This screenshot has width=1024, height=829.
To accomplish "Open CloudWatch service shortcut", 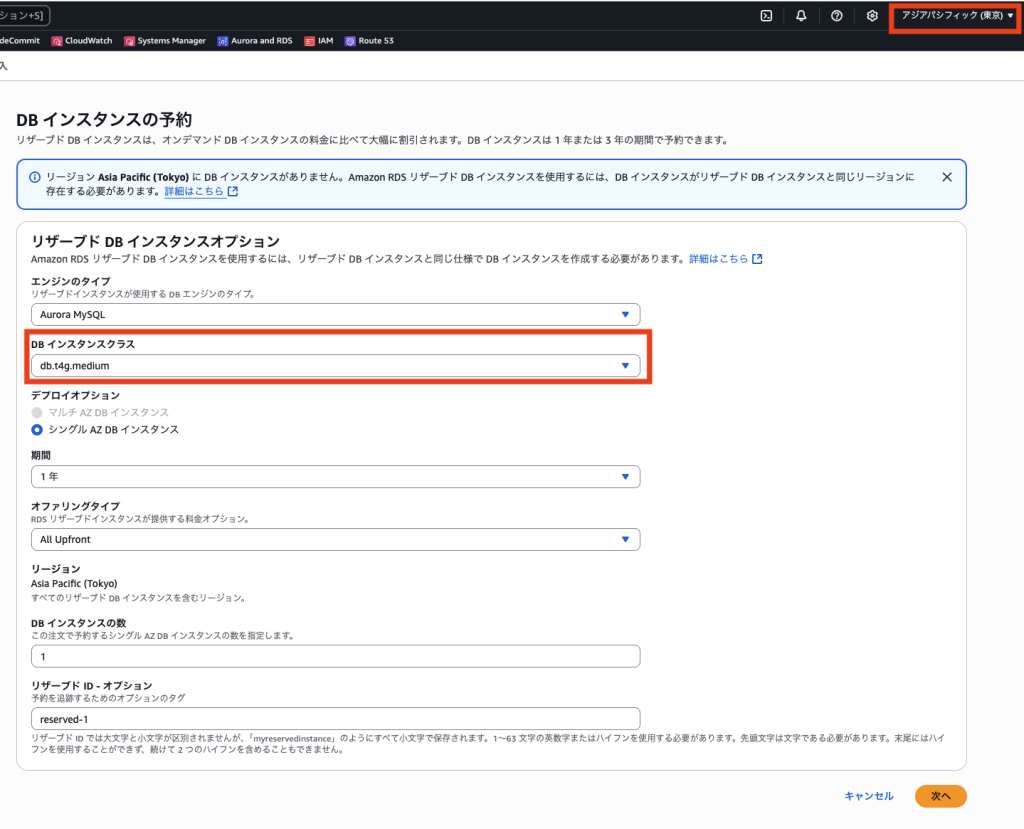I will point(82,41).
